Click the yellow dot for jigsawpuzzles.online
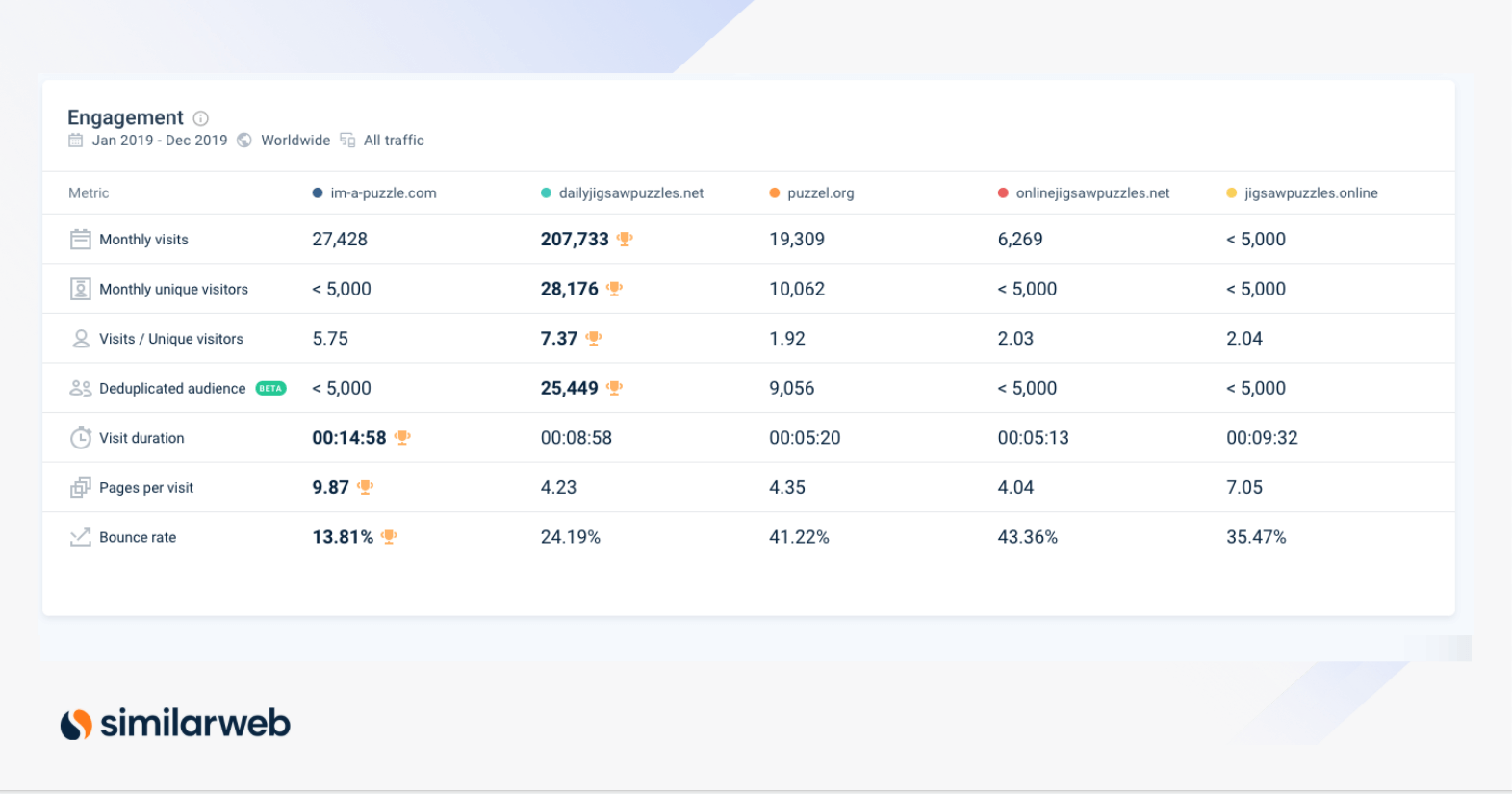 (1232, 193)
